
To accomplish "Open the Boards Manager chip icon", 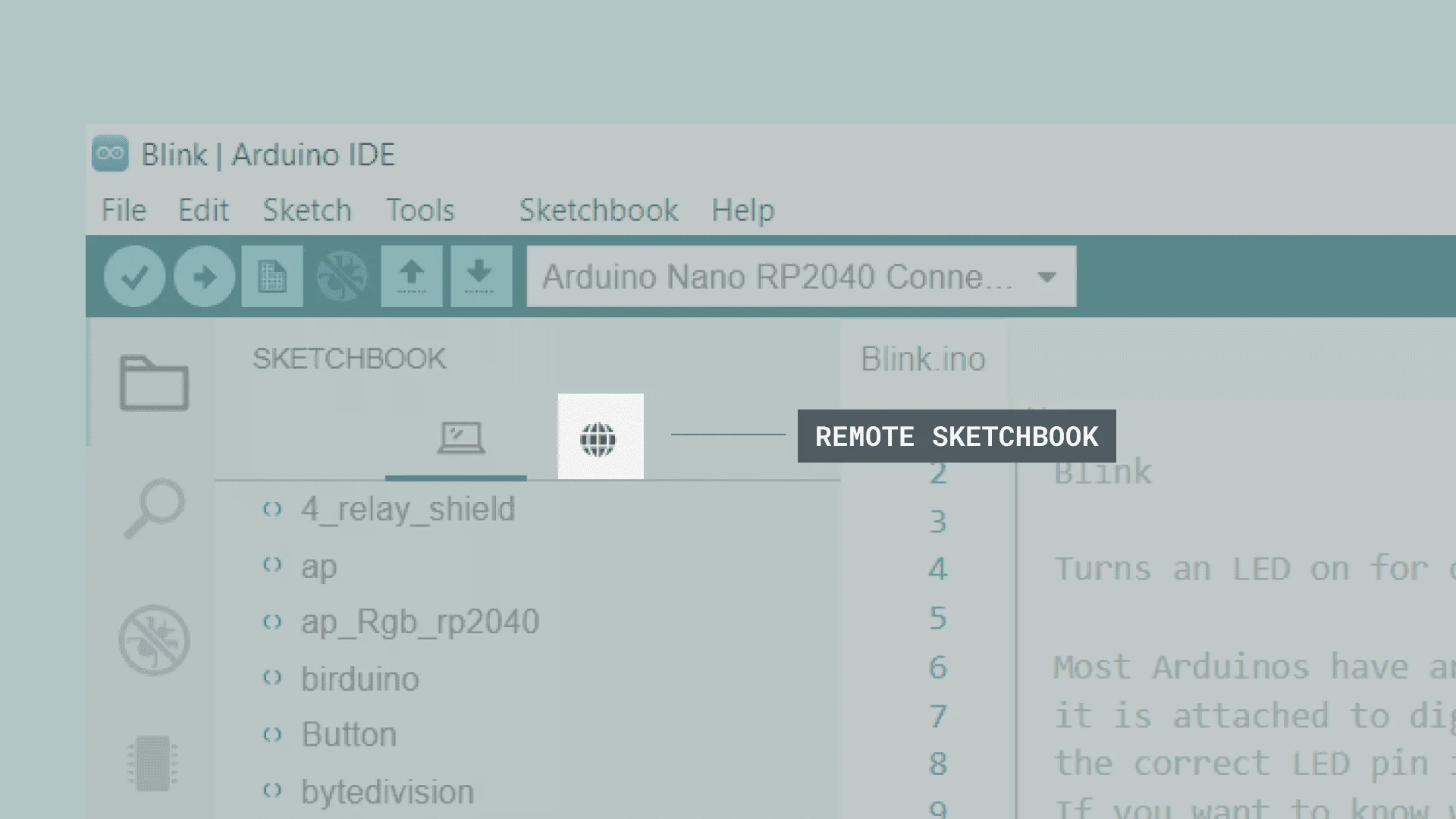I will point(152,763).
